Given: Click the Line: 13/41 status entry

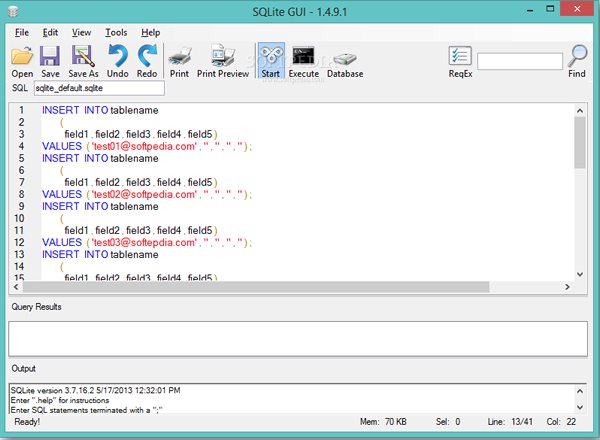Looking at the screenshot, I should pyautogui.click(x=510, y=422).
